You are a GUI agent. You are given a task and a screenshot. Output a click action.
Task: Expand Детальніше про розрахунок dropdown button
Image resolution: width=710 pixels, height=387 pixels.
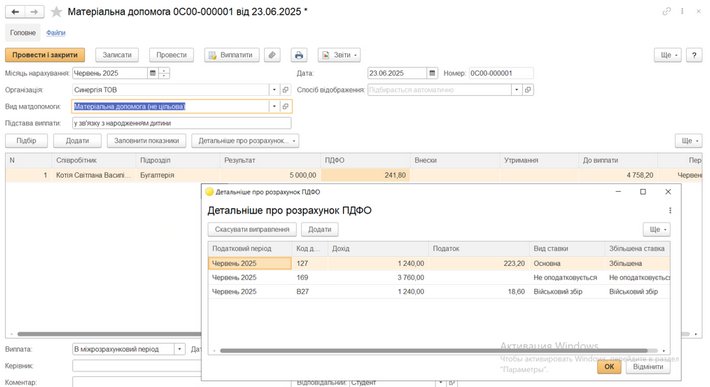coord(245,141)
